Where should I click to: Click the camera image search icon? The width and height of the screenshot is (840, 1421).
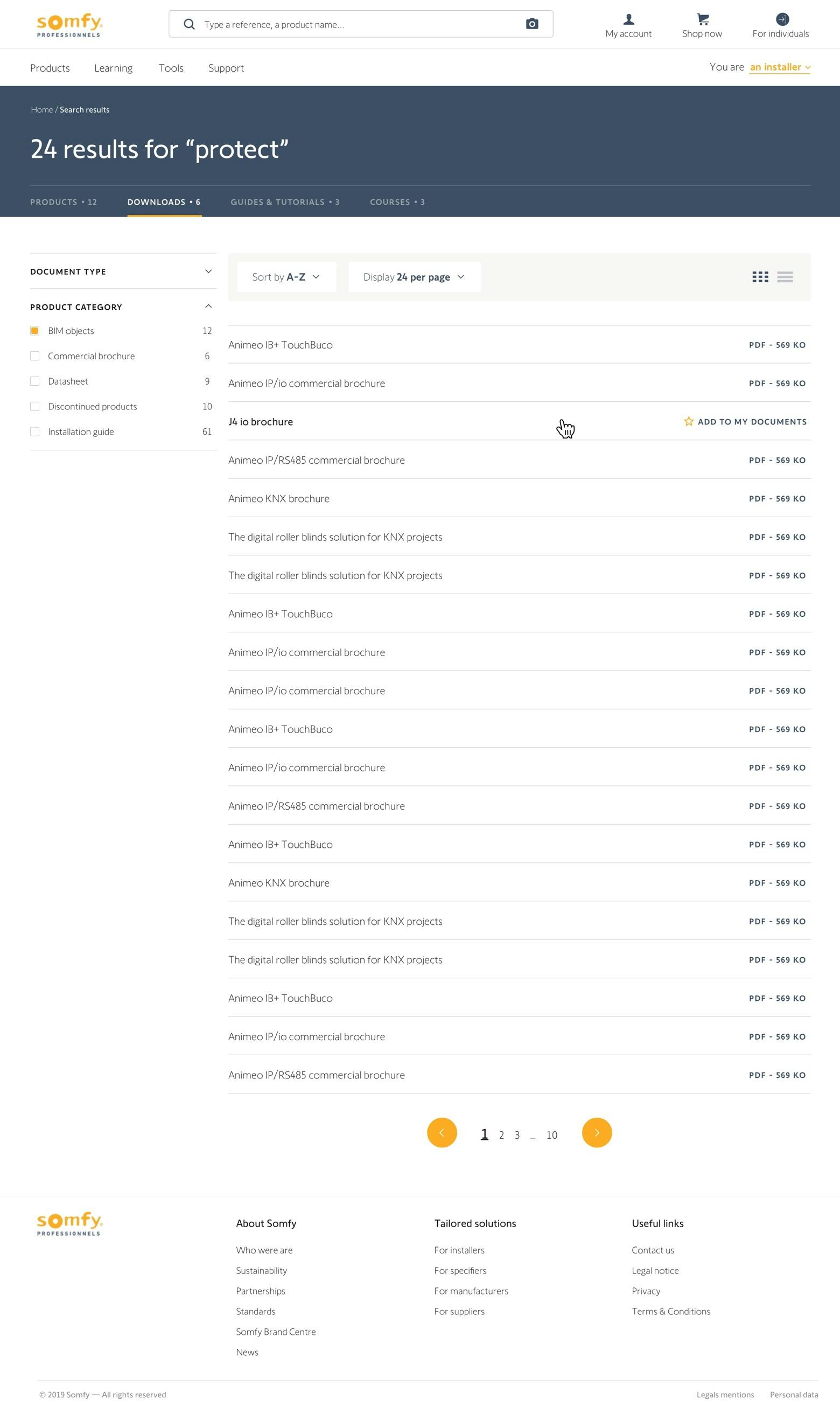[531, 24]
